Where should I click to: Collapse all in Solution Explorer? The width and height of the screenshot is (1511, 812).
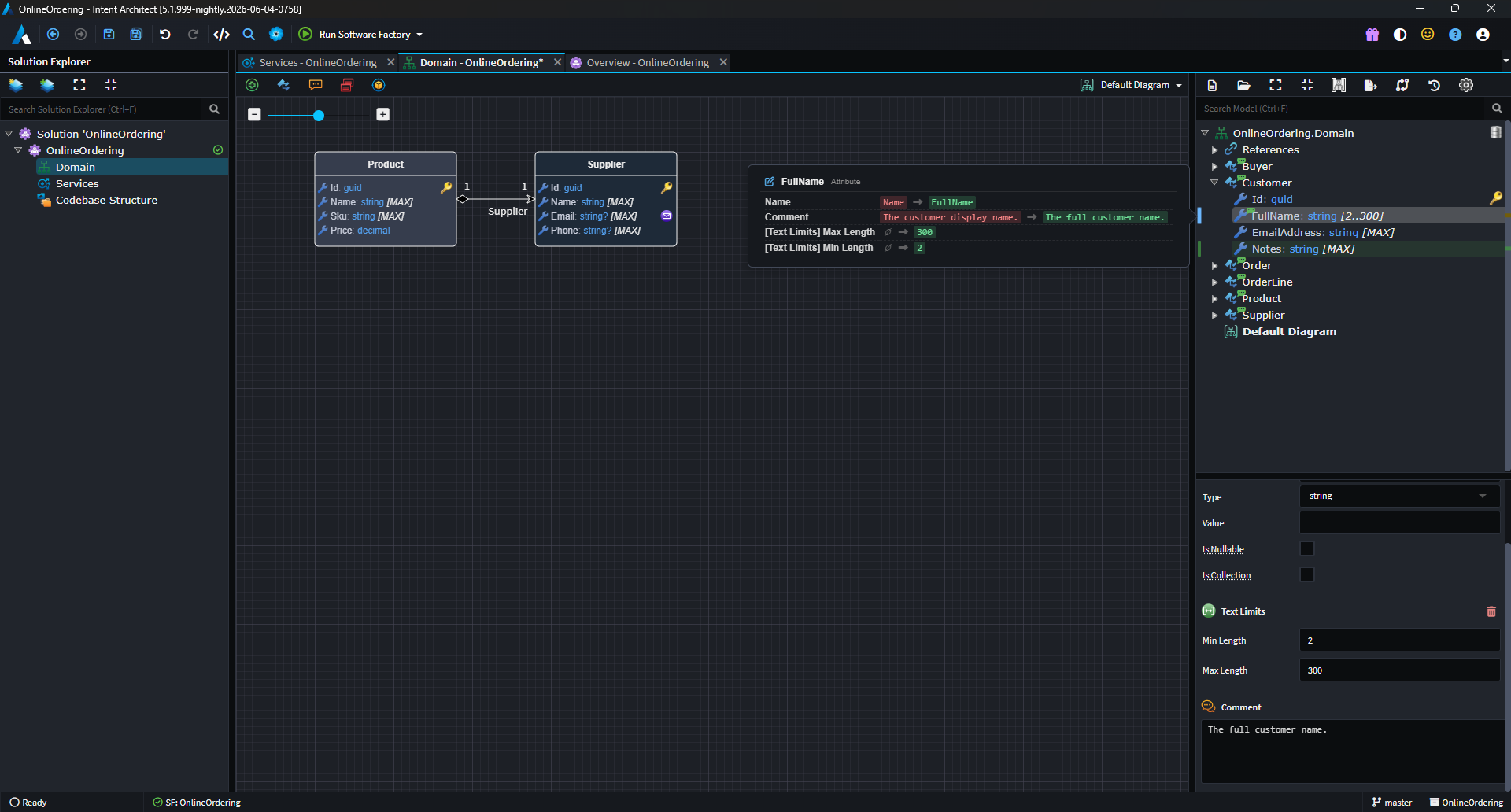pos(111,85)
